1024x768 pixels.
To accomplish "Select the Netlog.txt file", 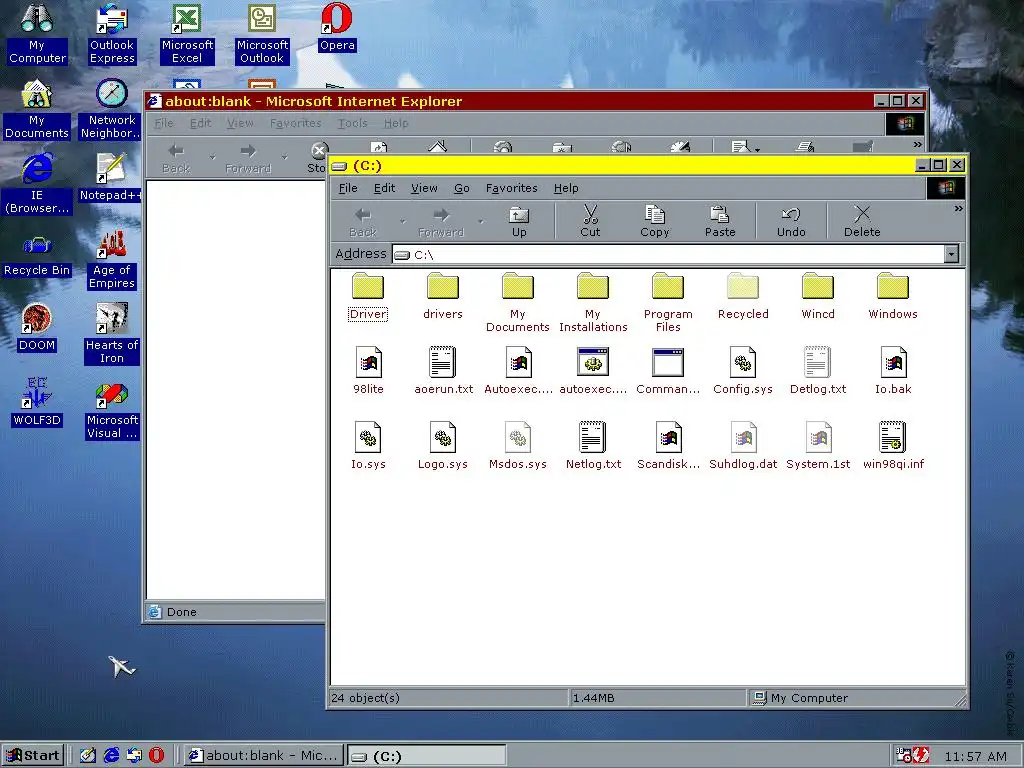I will pyautogui.click(x=593, y=446).
